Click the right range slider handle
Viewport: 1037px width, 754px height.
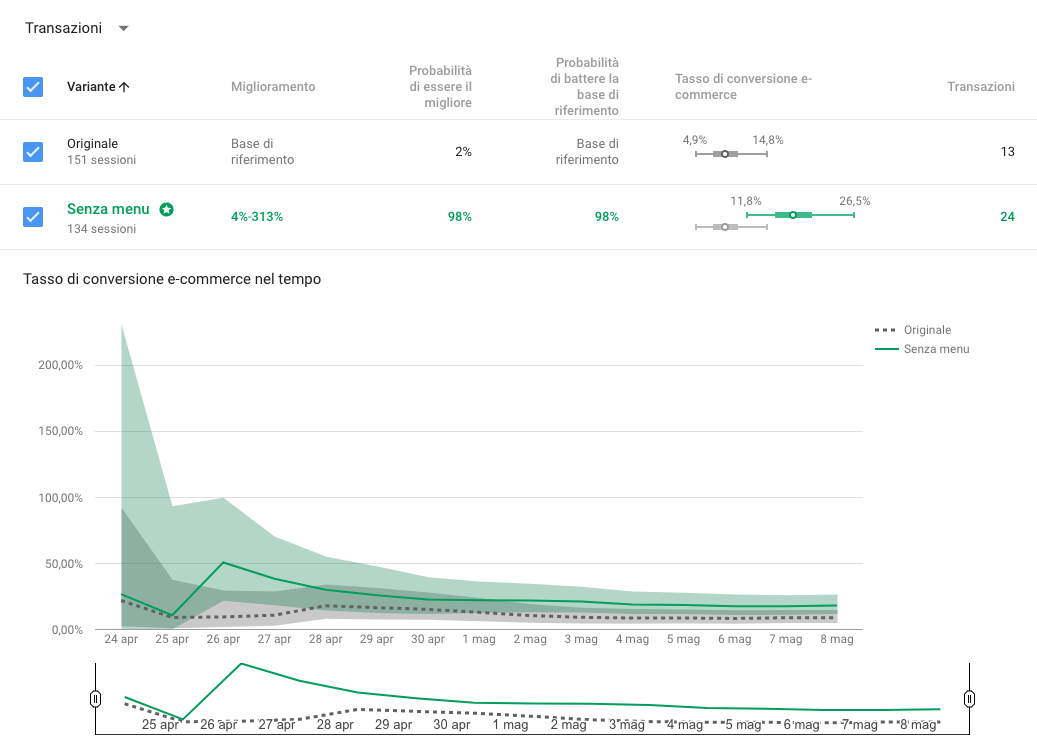[x=970, y=698]
